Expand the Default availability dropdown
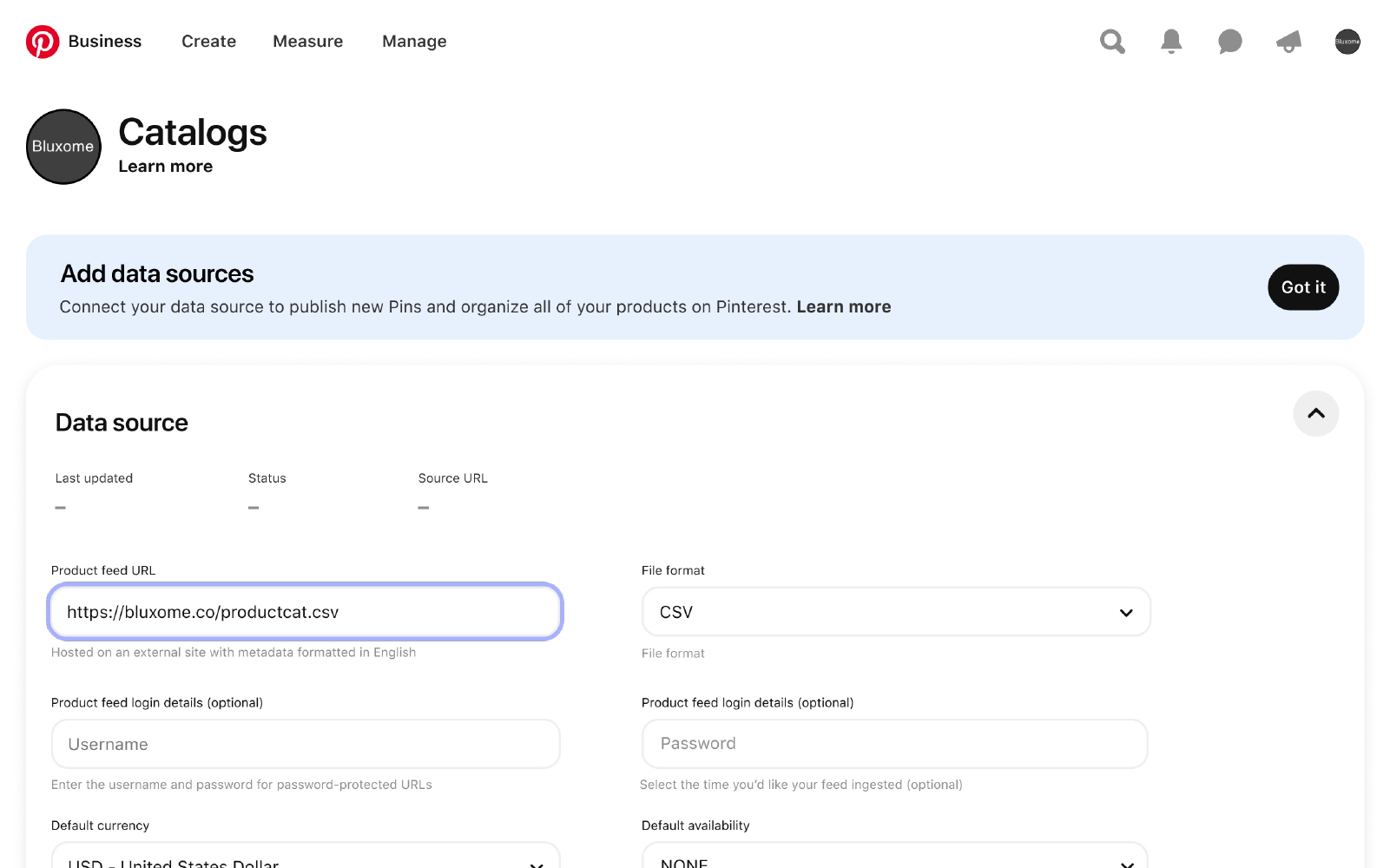The height and width of the screenshot is (868, 1390). click(x=894, y=859)
